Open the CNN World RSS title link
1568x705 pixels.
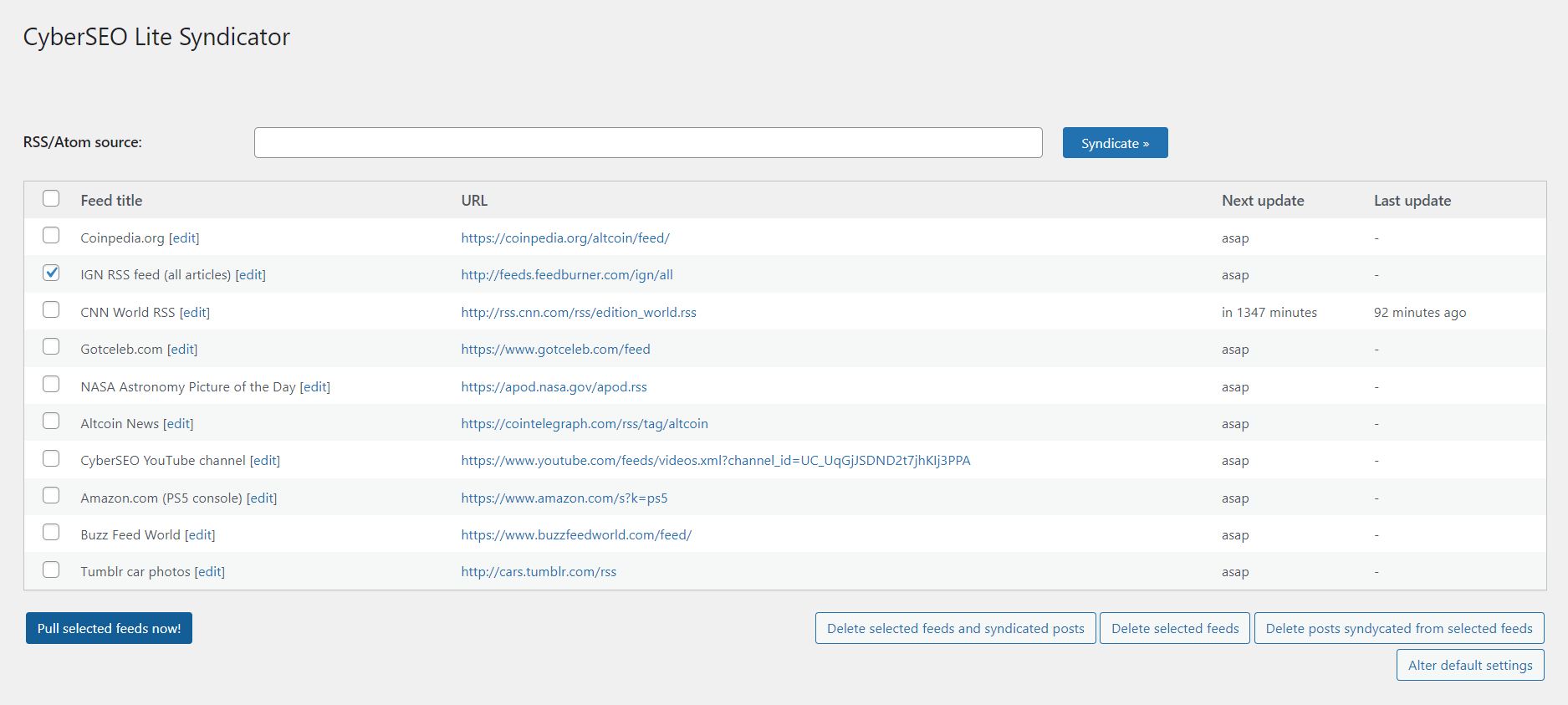coord(128,312)
